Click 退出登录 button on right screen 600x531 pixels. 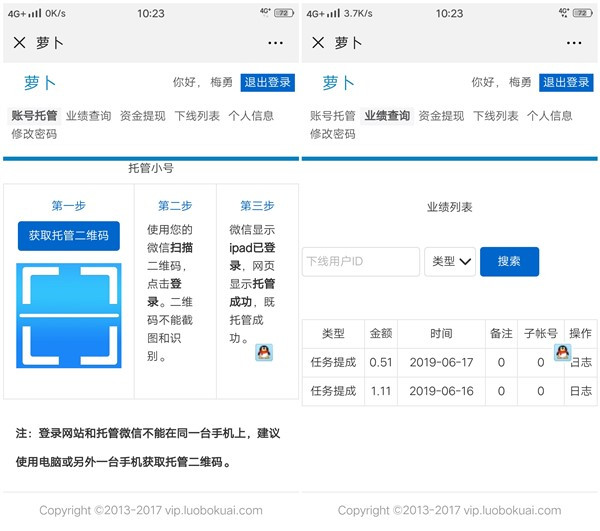[566, 83]
